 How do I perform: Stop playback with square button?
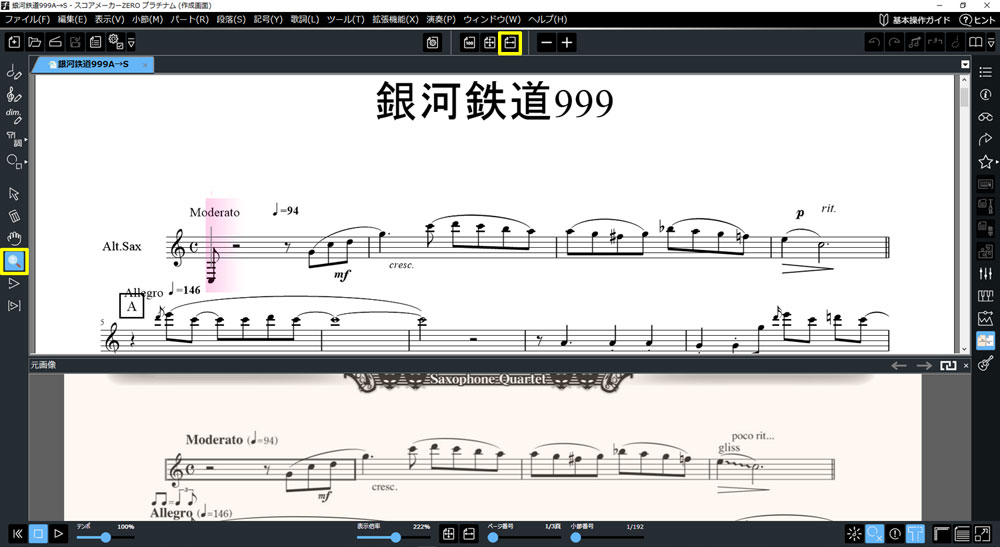(x=38, y=534)
